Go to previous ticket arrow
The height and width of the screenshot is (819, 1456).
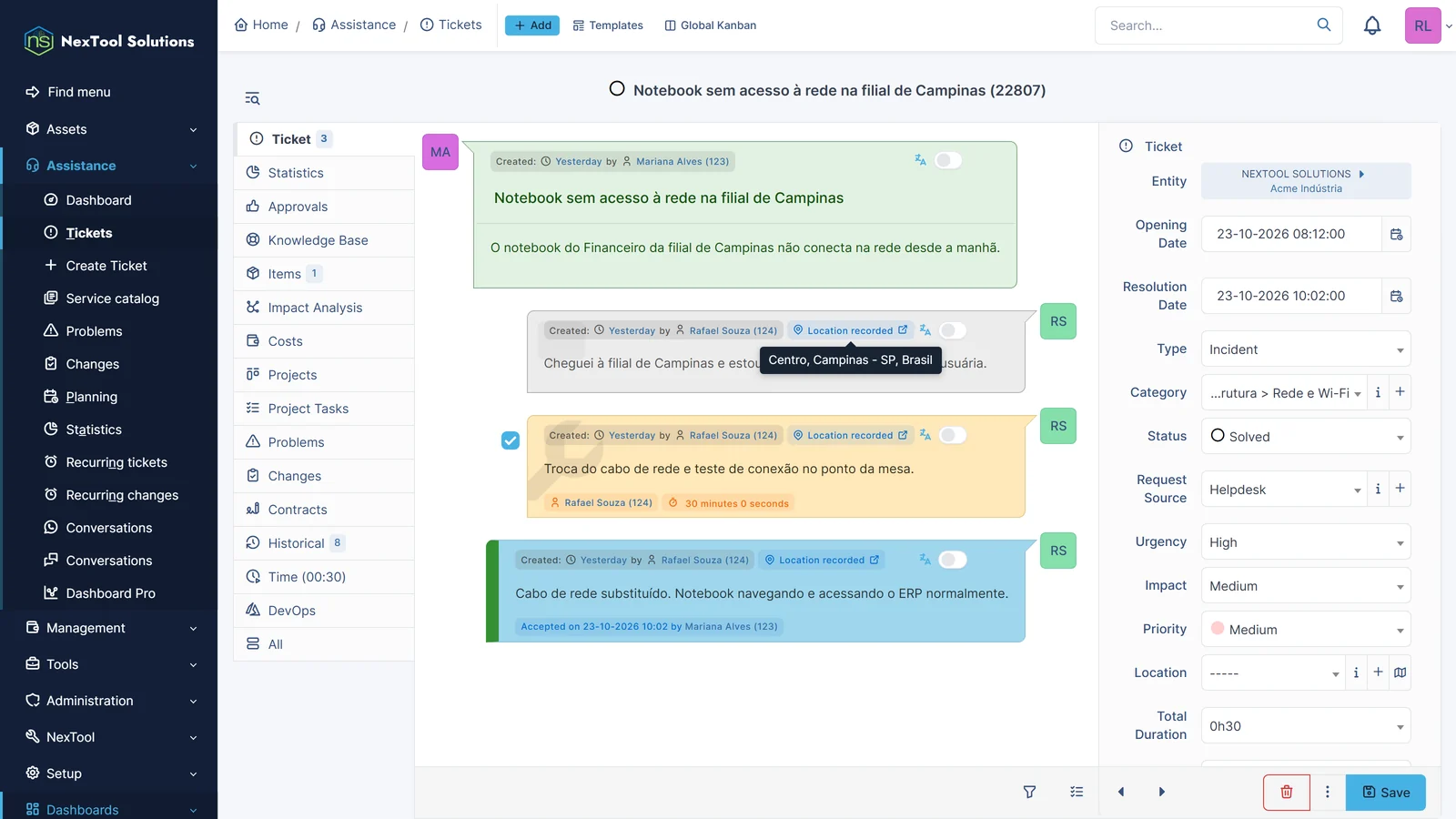click(1121, 792)
